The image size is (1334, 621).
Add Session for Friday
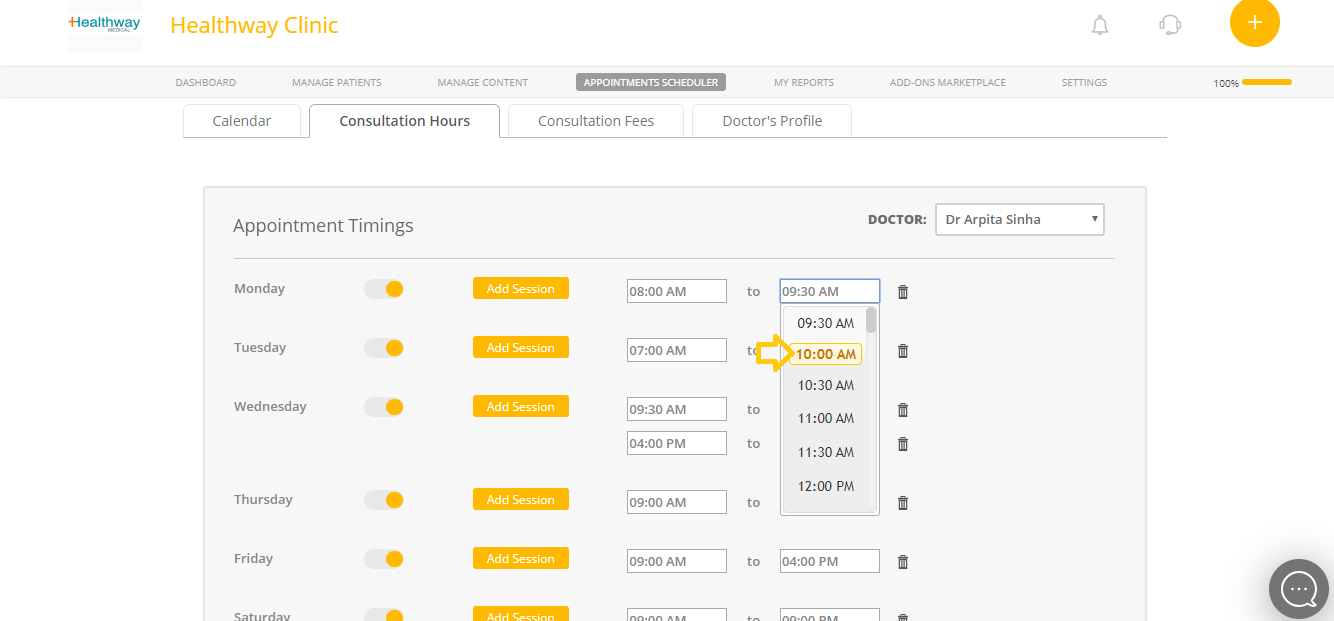point(521,558)
